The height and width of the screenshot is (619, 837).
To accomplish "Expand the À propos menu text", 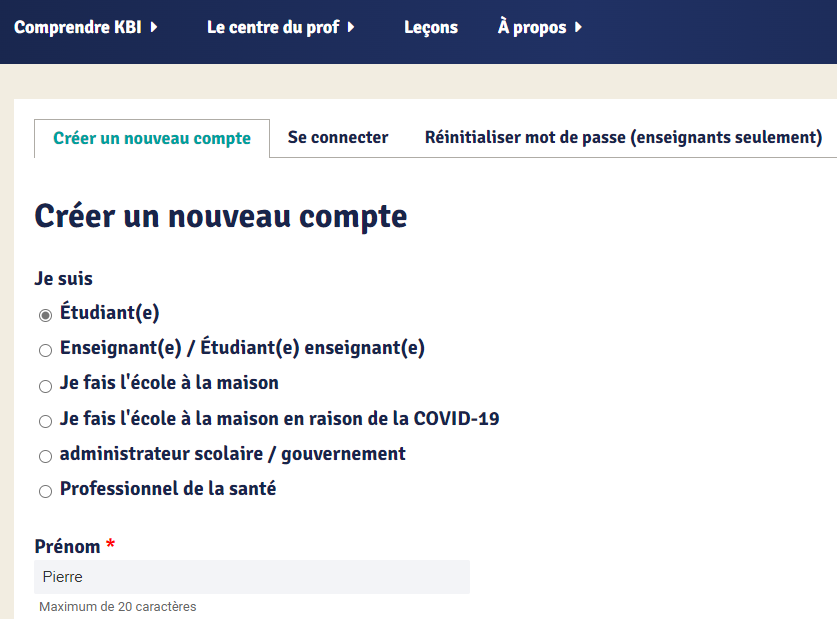I will (x=532, y=28).
